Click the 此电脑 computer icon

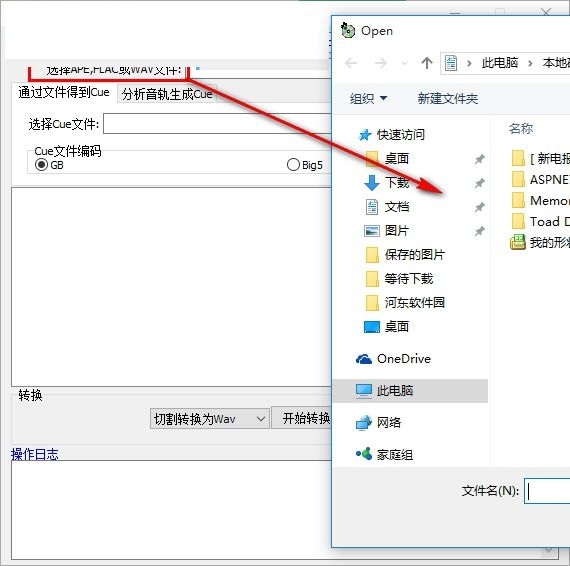tap(364, 391)
